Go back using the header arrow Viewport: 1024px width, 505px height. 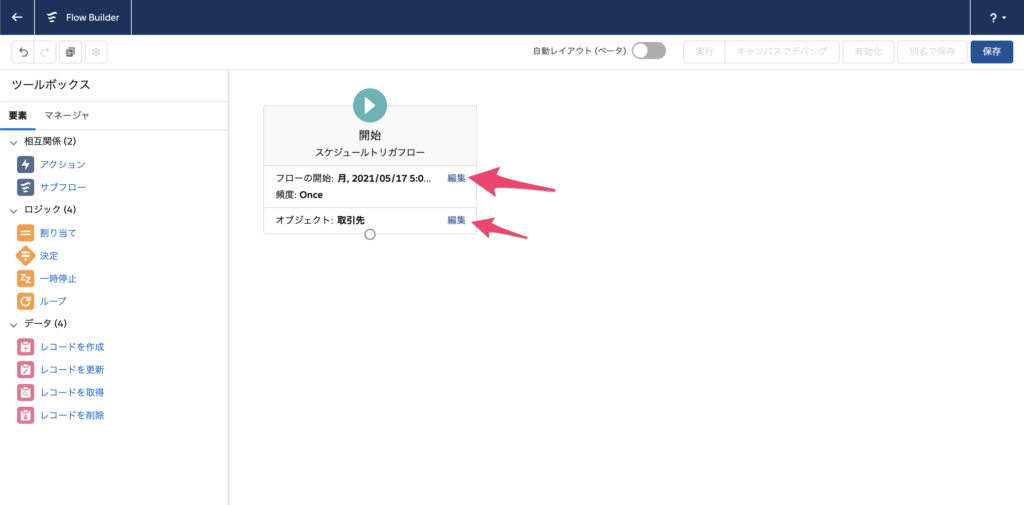17,17
